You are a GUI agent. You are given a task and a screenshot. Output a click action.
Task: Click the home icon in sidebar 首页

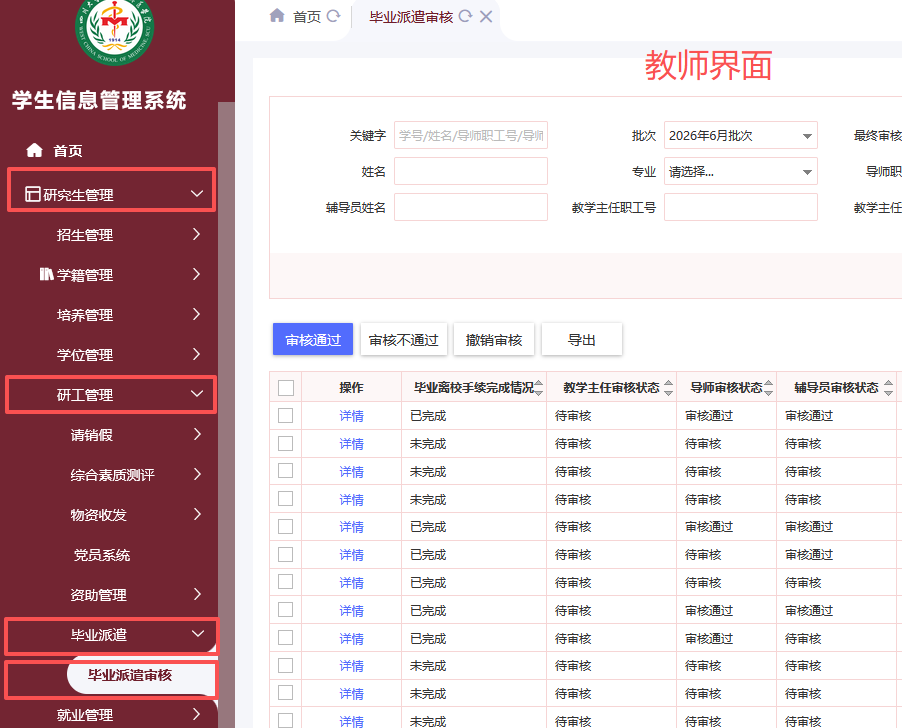tap(35, 150)
